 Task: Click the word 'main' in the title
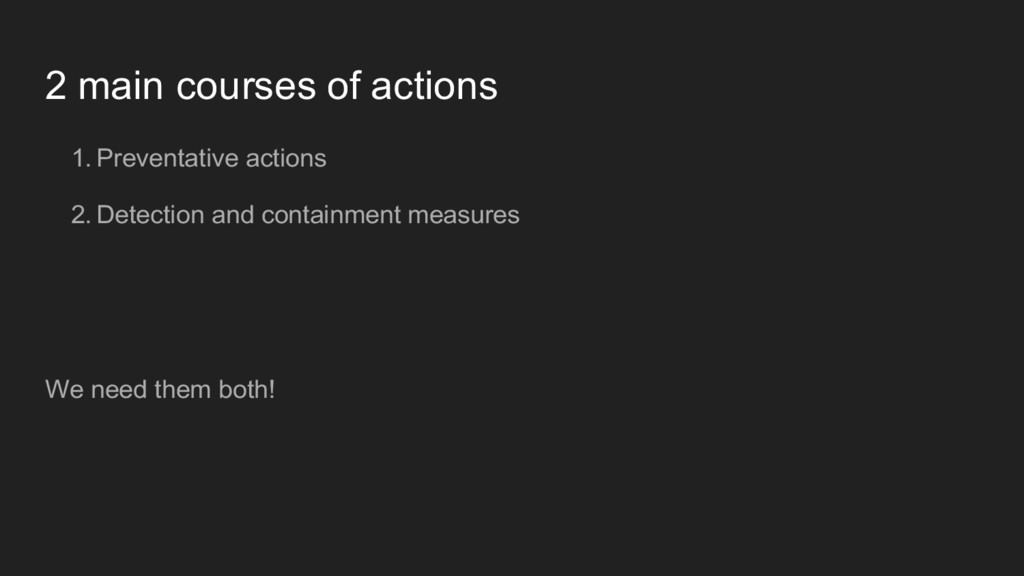click(x=120, y=86)
